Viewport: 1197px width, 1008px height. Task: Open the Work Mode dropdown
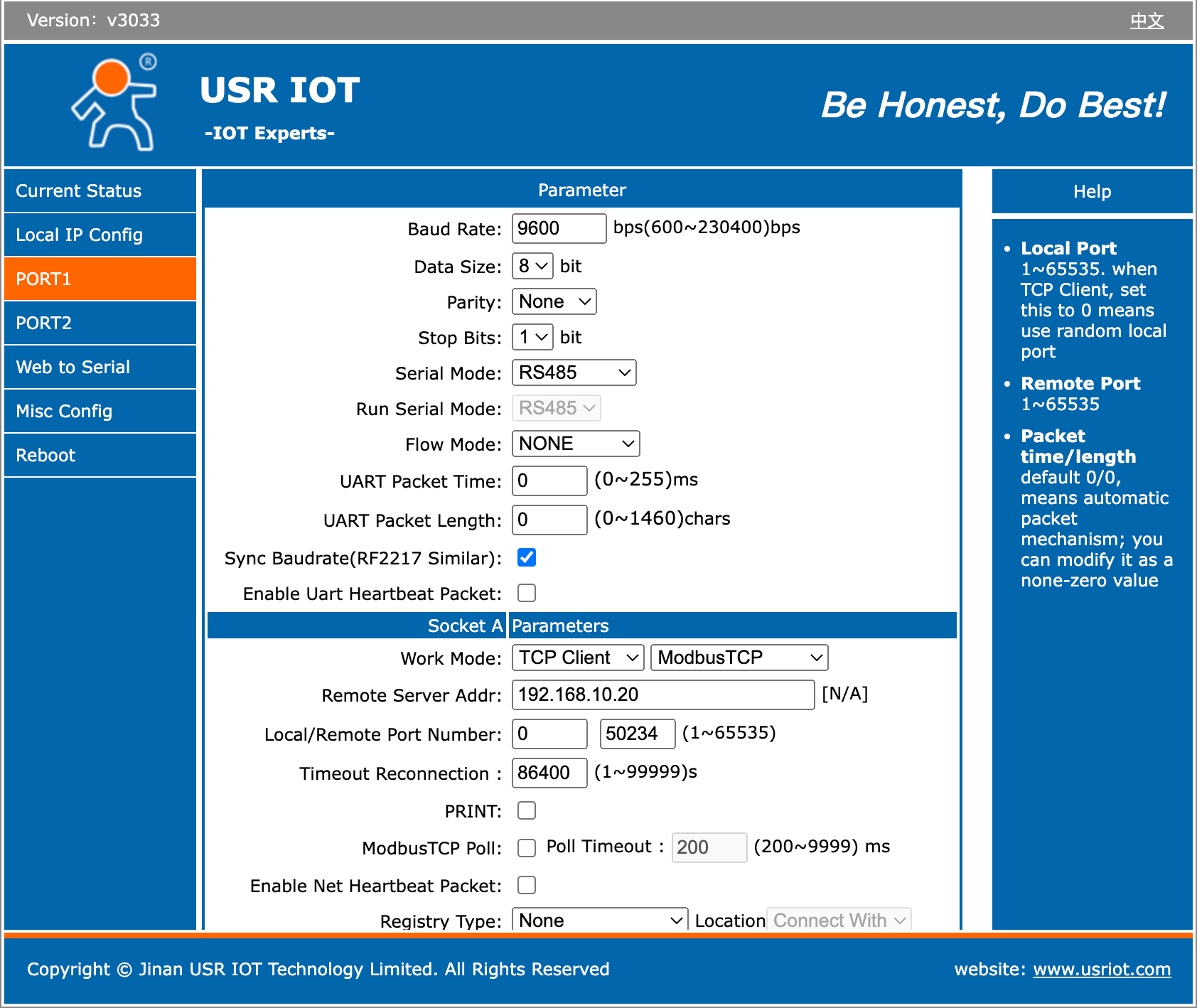point(576,658)
